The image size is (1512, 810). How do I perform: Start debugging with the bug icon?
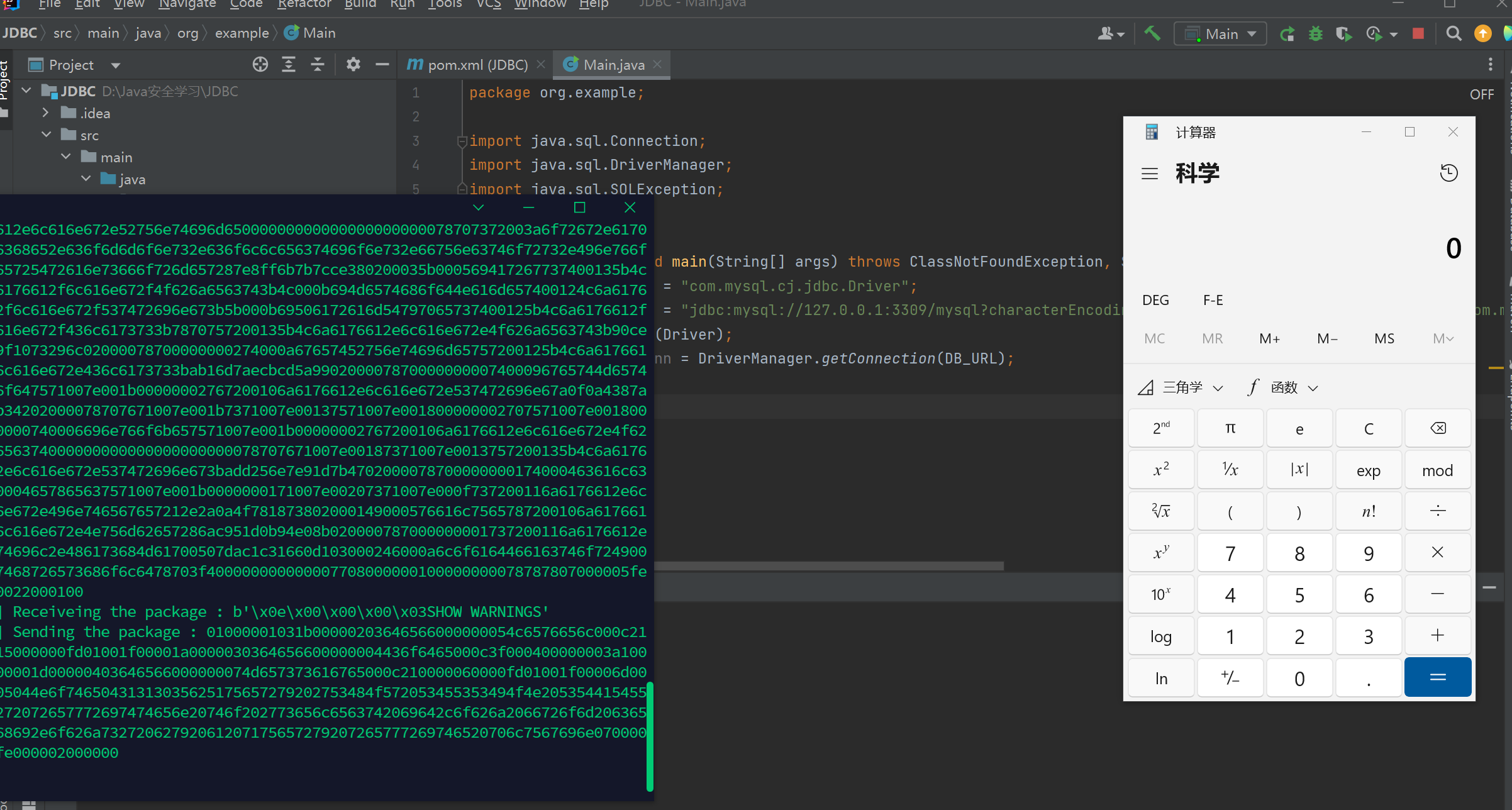(1316, 33)
